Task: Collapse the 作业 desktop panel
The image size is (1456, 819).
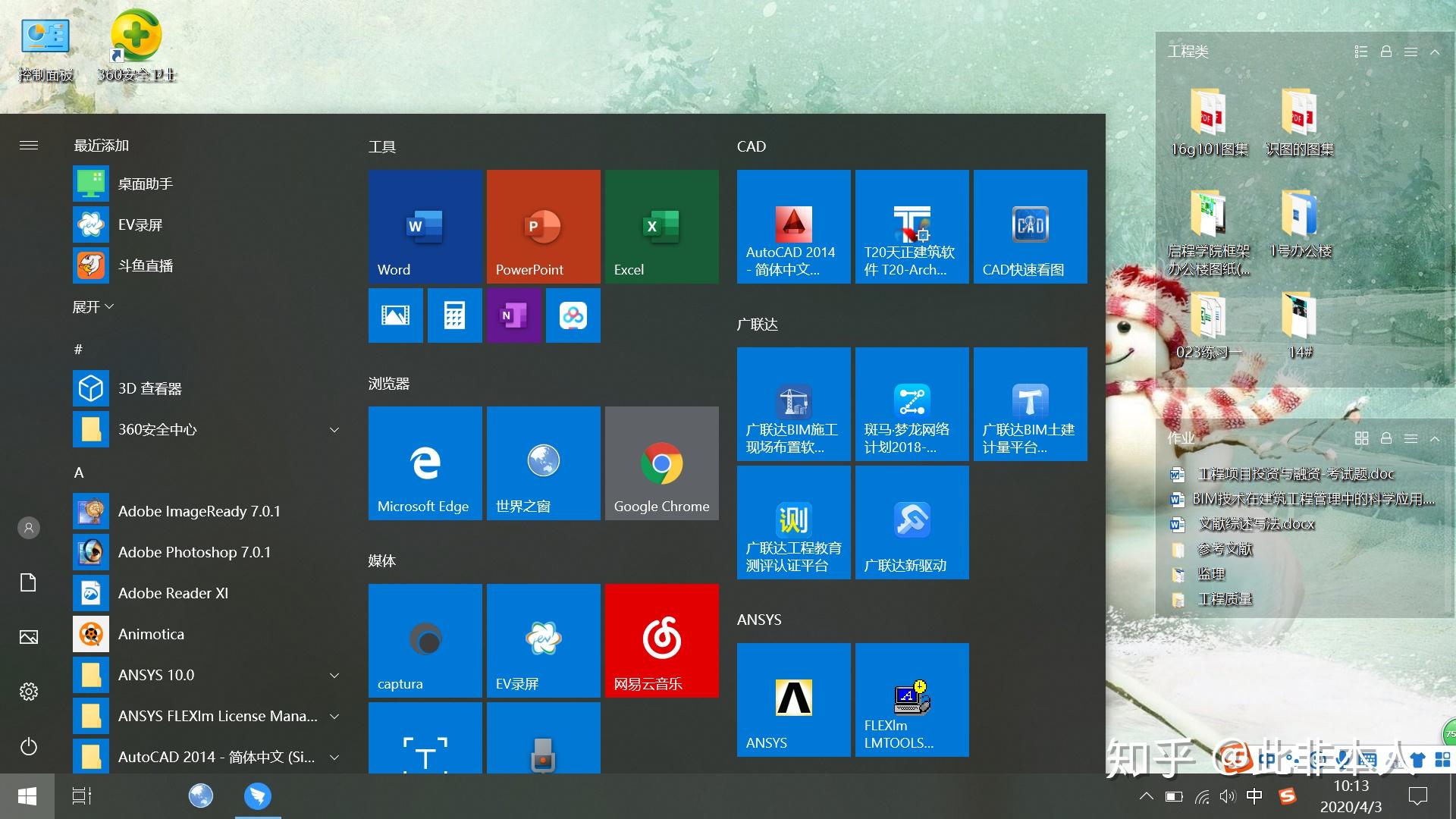Action: tap(1435, 438)
